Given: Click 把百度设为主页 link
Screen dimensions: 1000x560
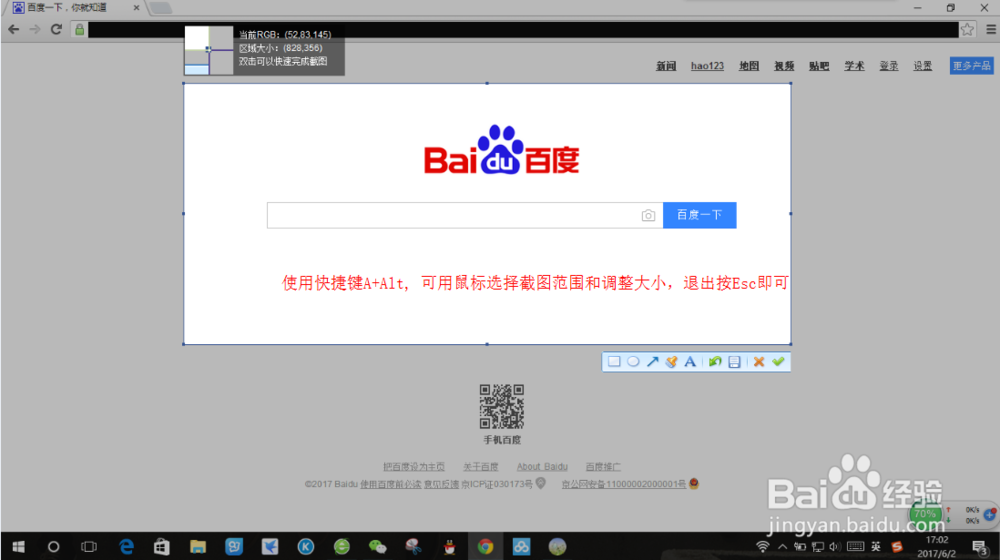Looking at the screenshot, I should (414, 467).
